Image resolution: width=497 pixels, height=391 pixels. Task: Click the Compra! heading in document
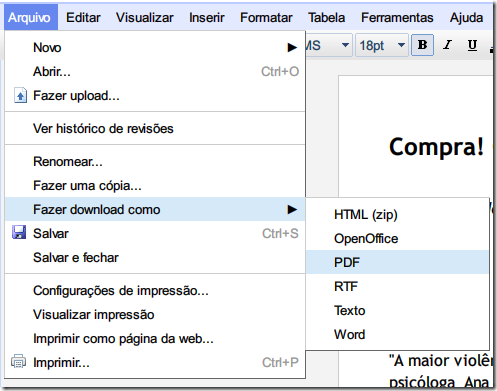click(x=436, y=147)
